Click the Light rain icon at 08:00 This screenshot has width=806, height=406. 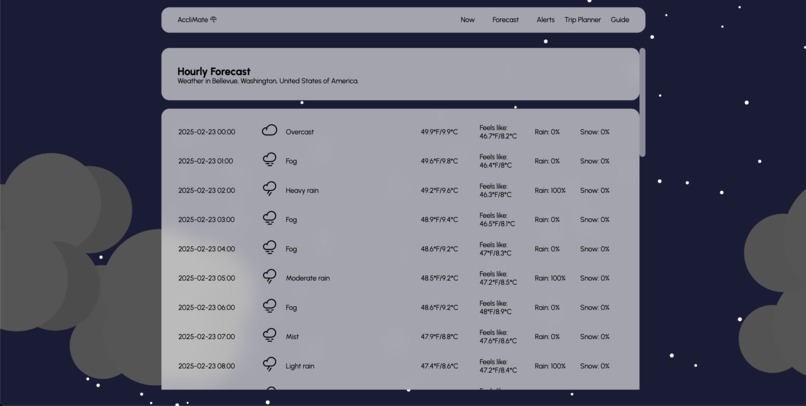coord(269,365)
